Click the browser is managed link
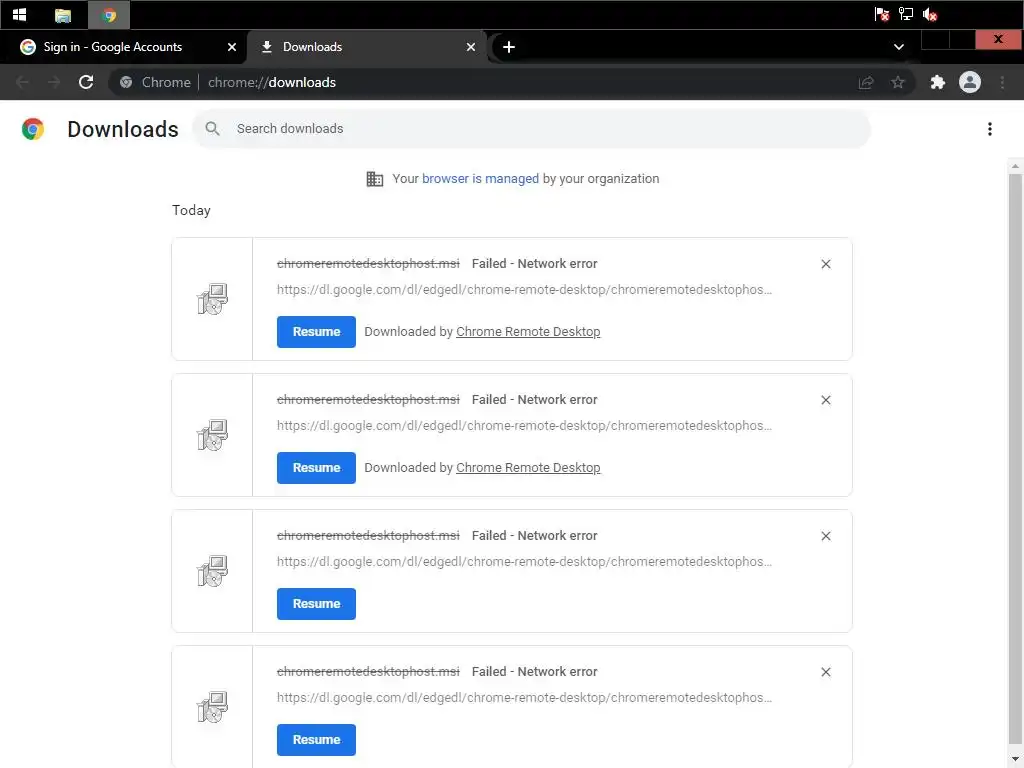Screen dimensions: 1024x768 480,179
